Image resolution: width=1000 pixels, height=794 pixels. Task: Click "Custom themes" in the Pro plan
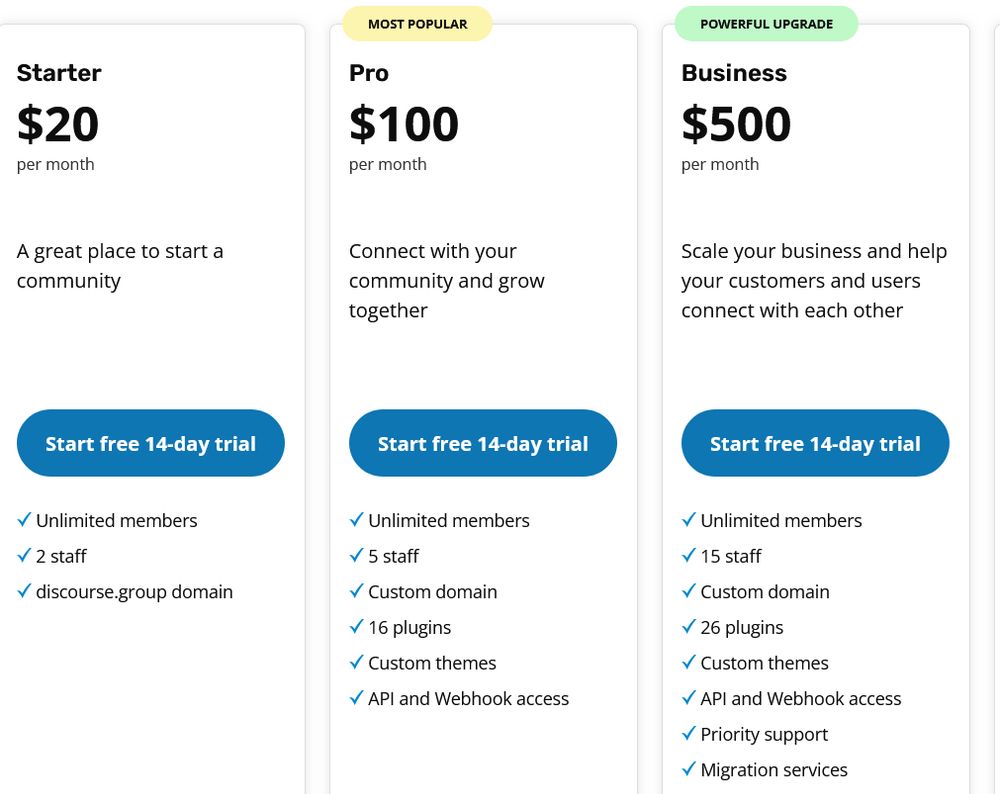(432, 663)
